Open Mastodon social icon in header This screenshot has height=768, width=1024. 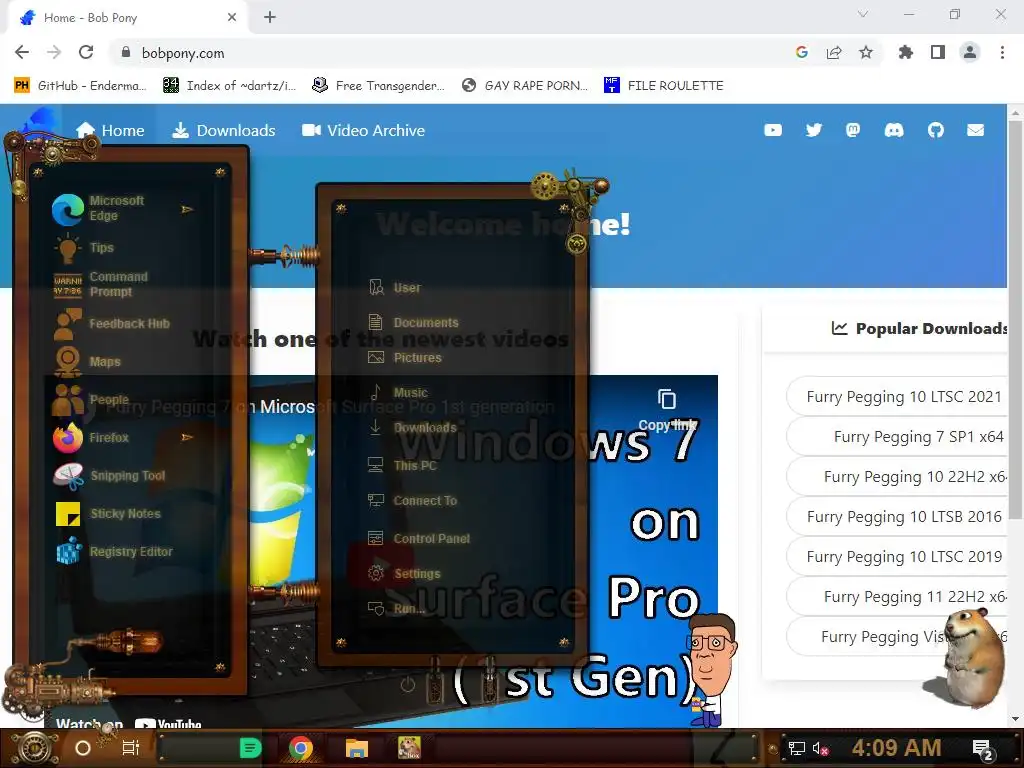pos(853,130)
